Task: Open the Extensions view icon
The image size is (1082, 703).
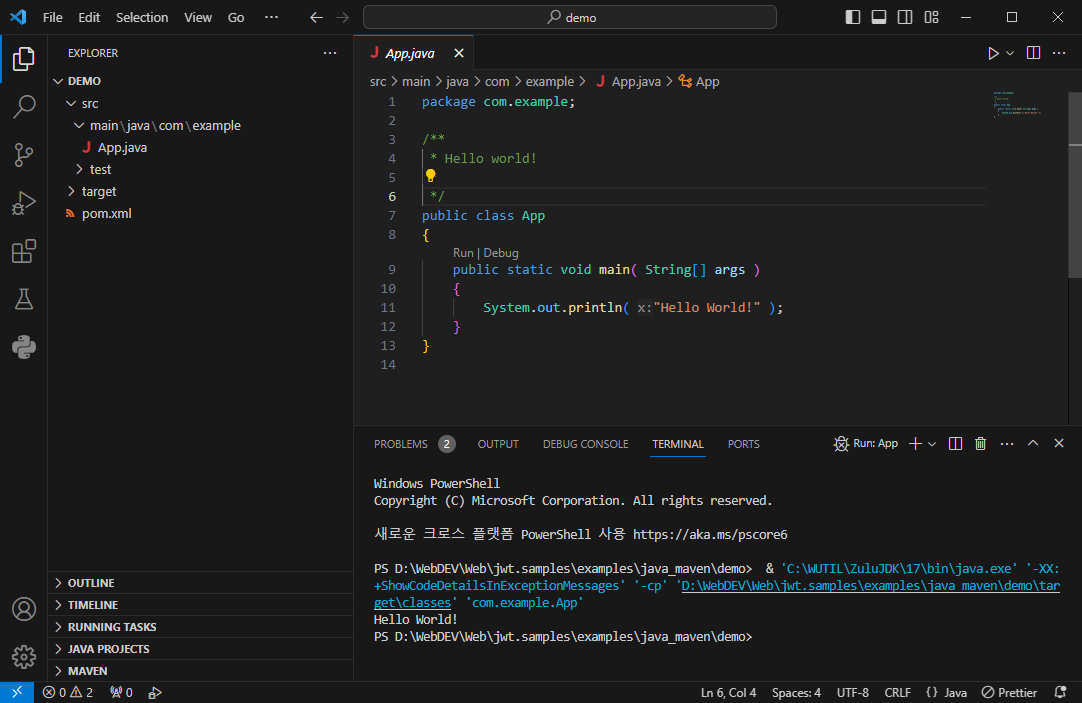Action: [x=24, y=252]
